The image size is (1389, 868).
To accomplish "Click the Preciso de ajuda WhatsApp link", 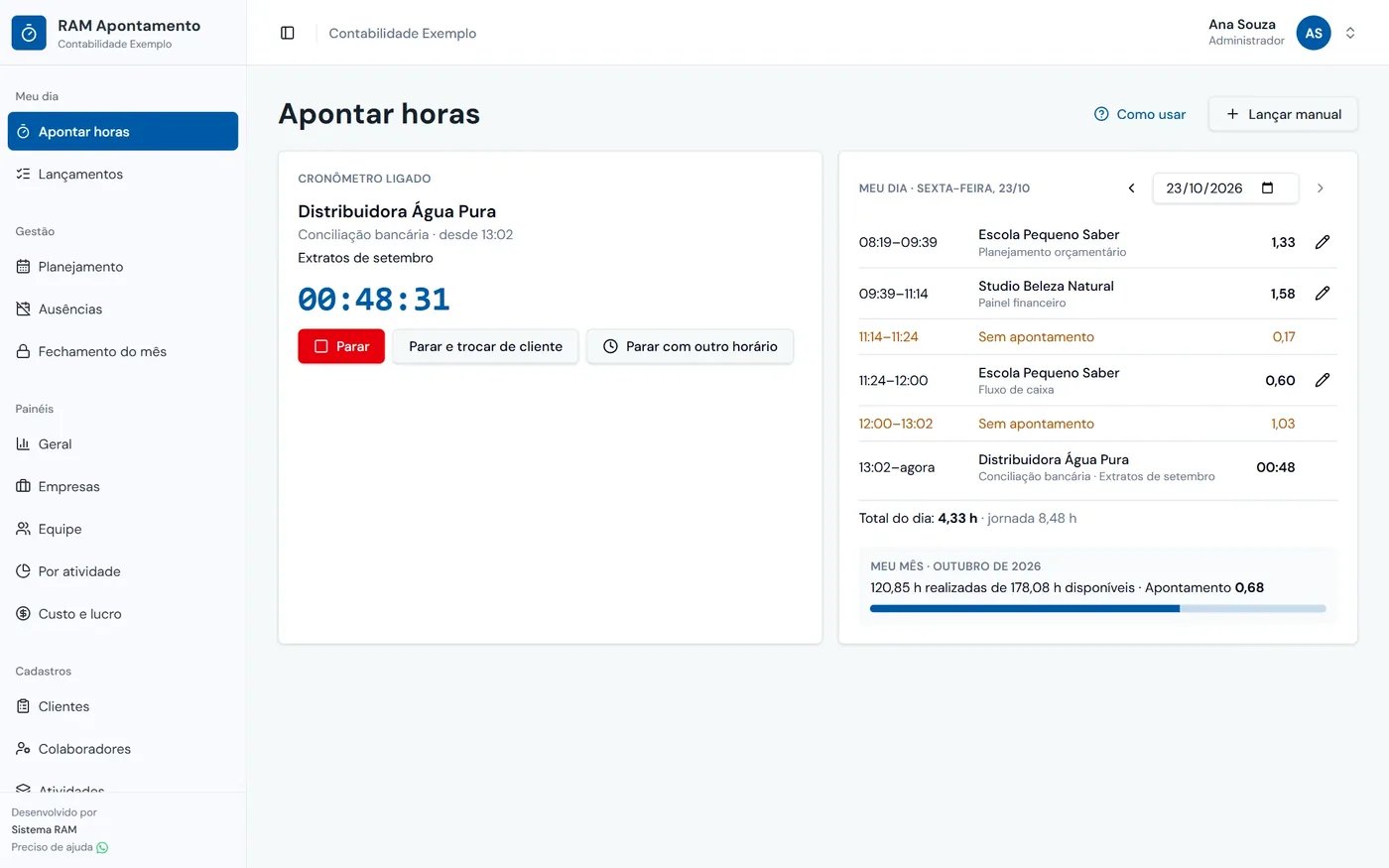I will [60, 847].
